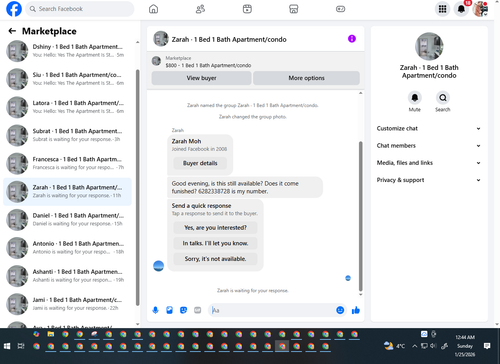Send quick reply 'Sorry, it's not available.'
500x364 pixels.
coord(215,259)
